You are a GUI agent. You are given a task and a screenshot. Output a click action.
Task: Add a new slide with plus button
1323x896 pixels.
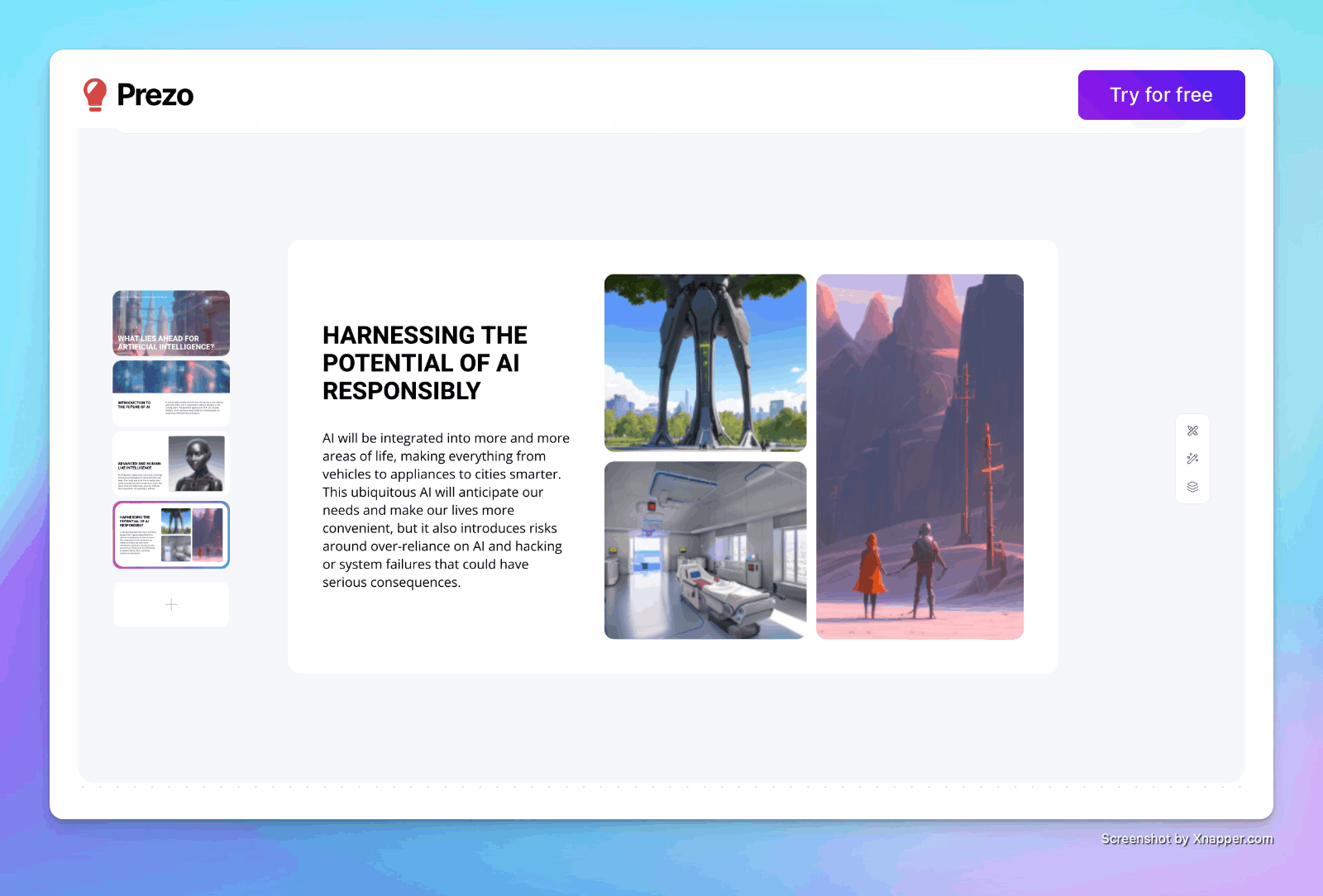point(171,604)
